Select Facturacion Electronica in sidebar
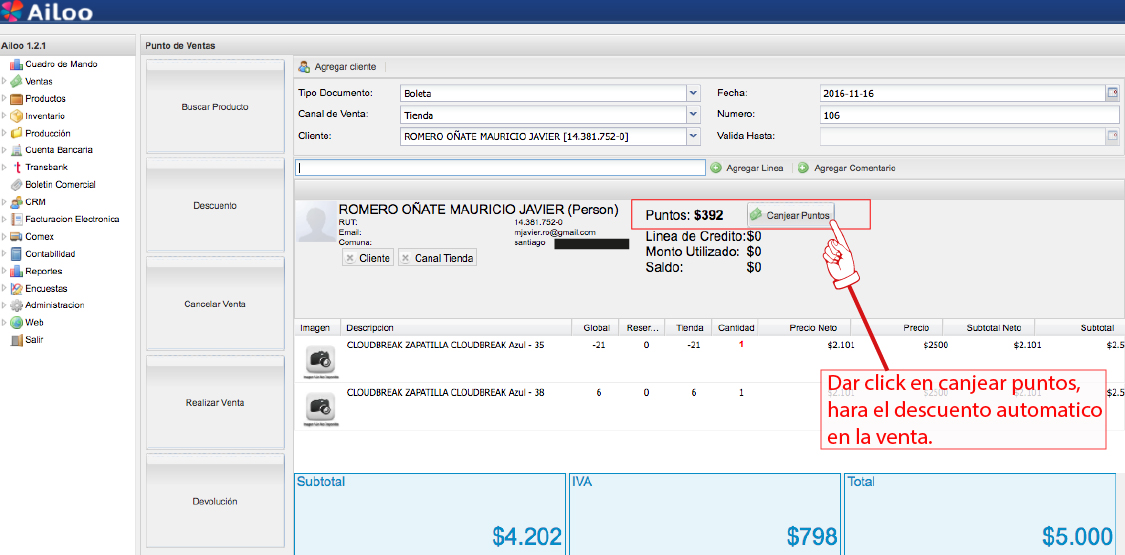This screenshot has height=555, width=1125. coord(72,219)
